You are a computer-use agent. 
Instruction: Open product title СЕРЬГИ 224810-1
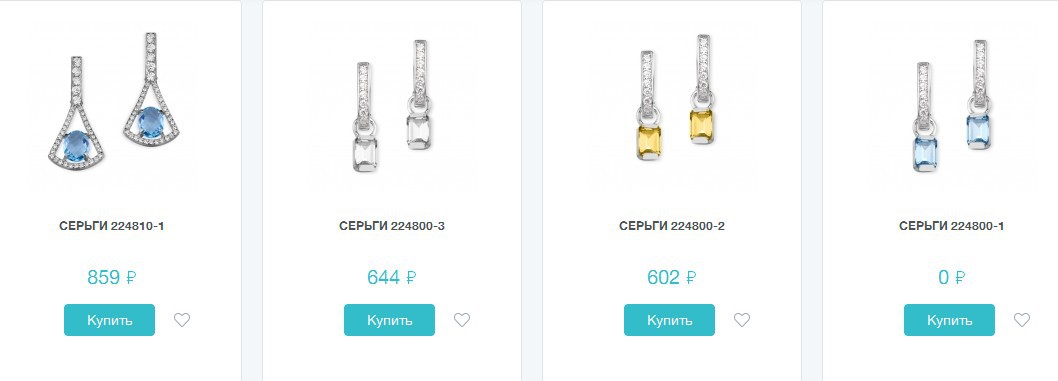(112, 227)
